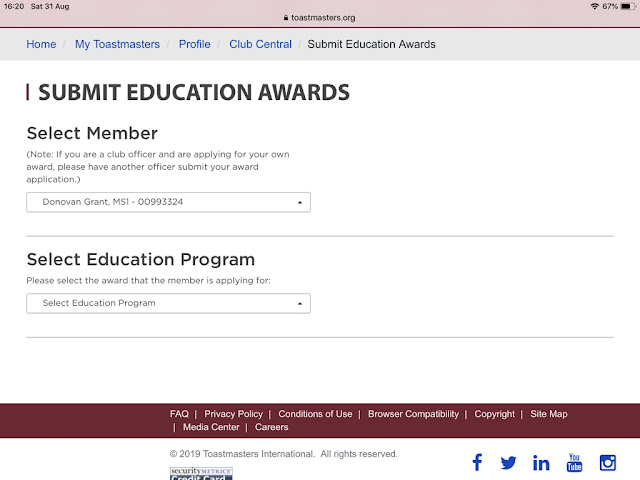Expand the Donovan Grant member dropdown
This screenshot has height=480, width=640.
(168, 202)
